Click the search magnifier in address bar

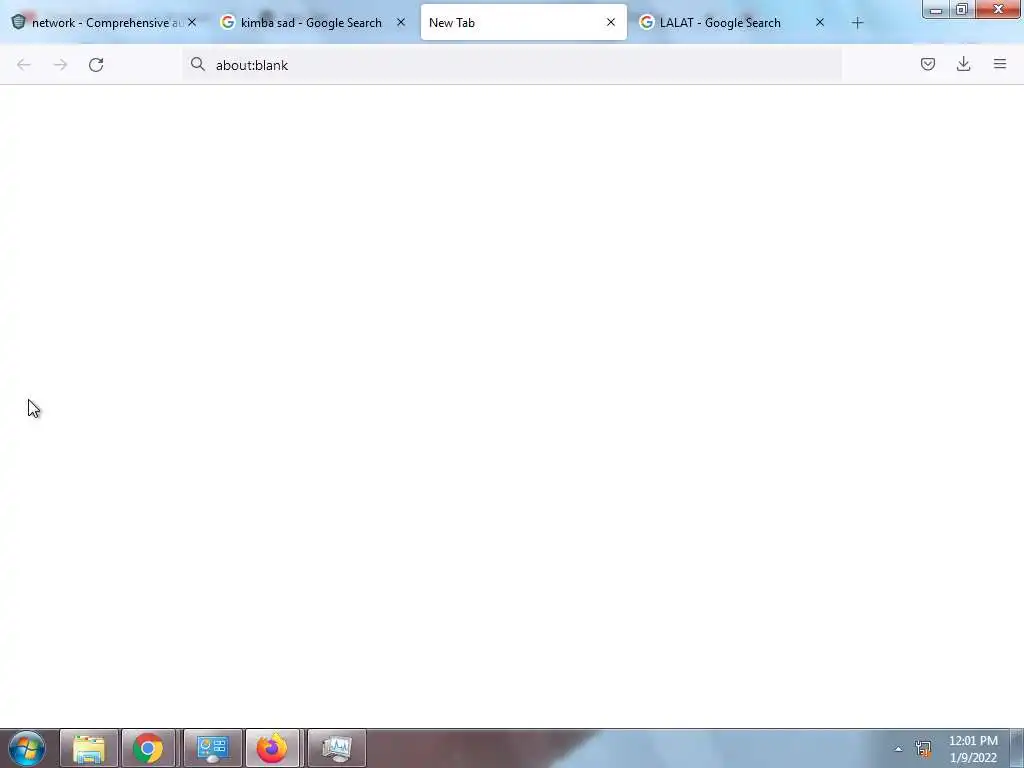click(x=198, y=64)
